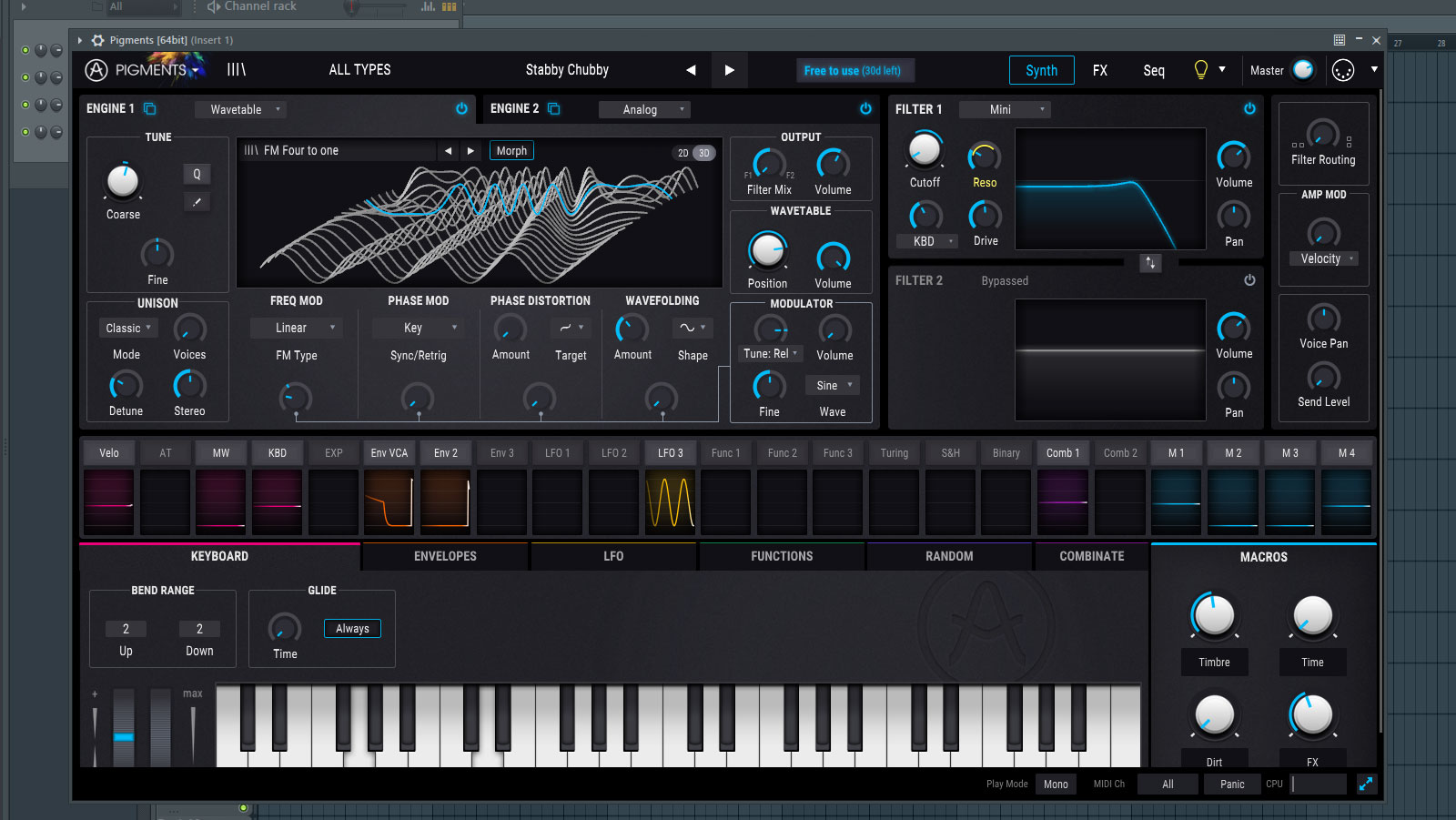Open the Linear FM Type dropdown
This screenshot has width=1456, height=820.
(296, 328)
